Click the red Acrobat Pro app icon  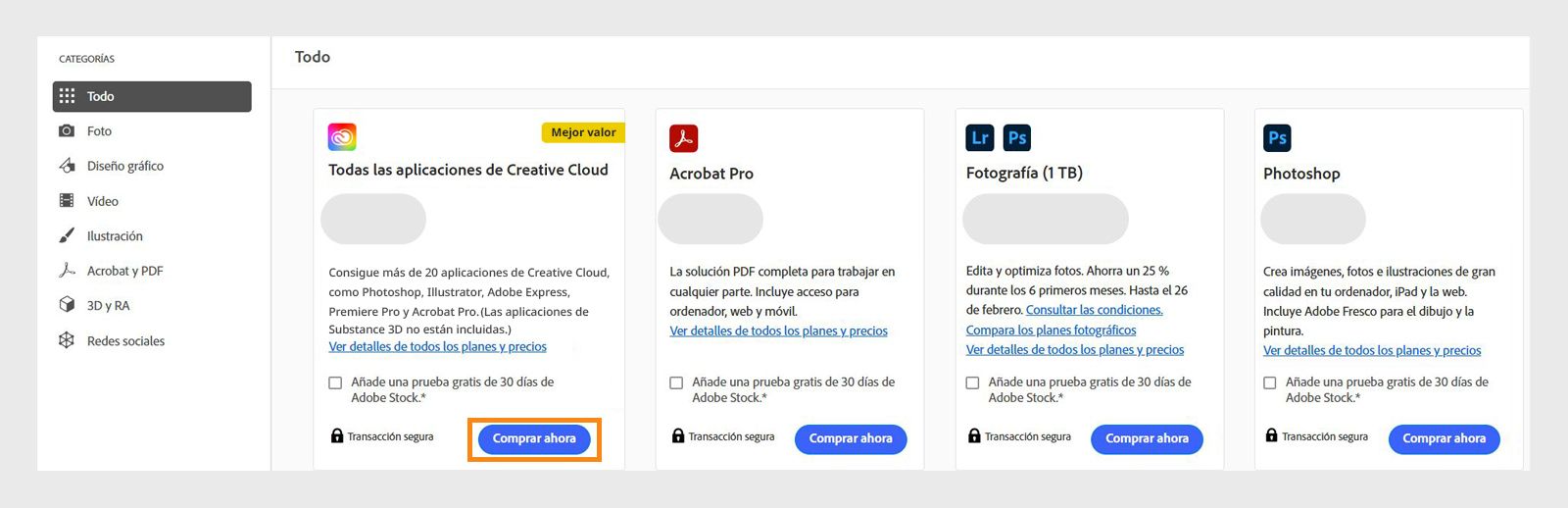(x=683, y=138)
